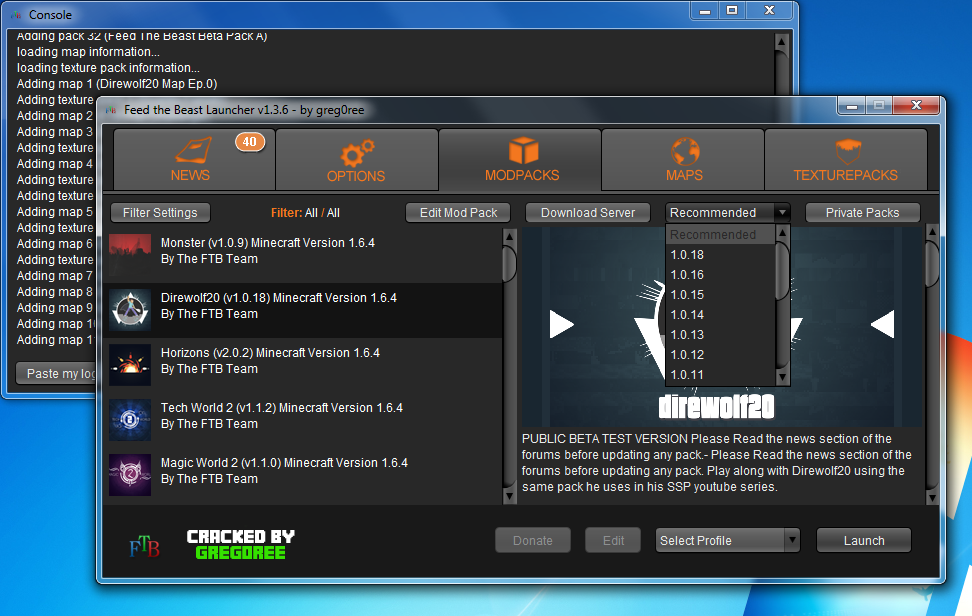
Task: Open Filter Settings
Action: [x=160, y=213]
